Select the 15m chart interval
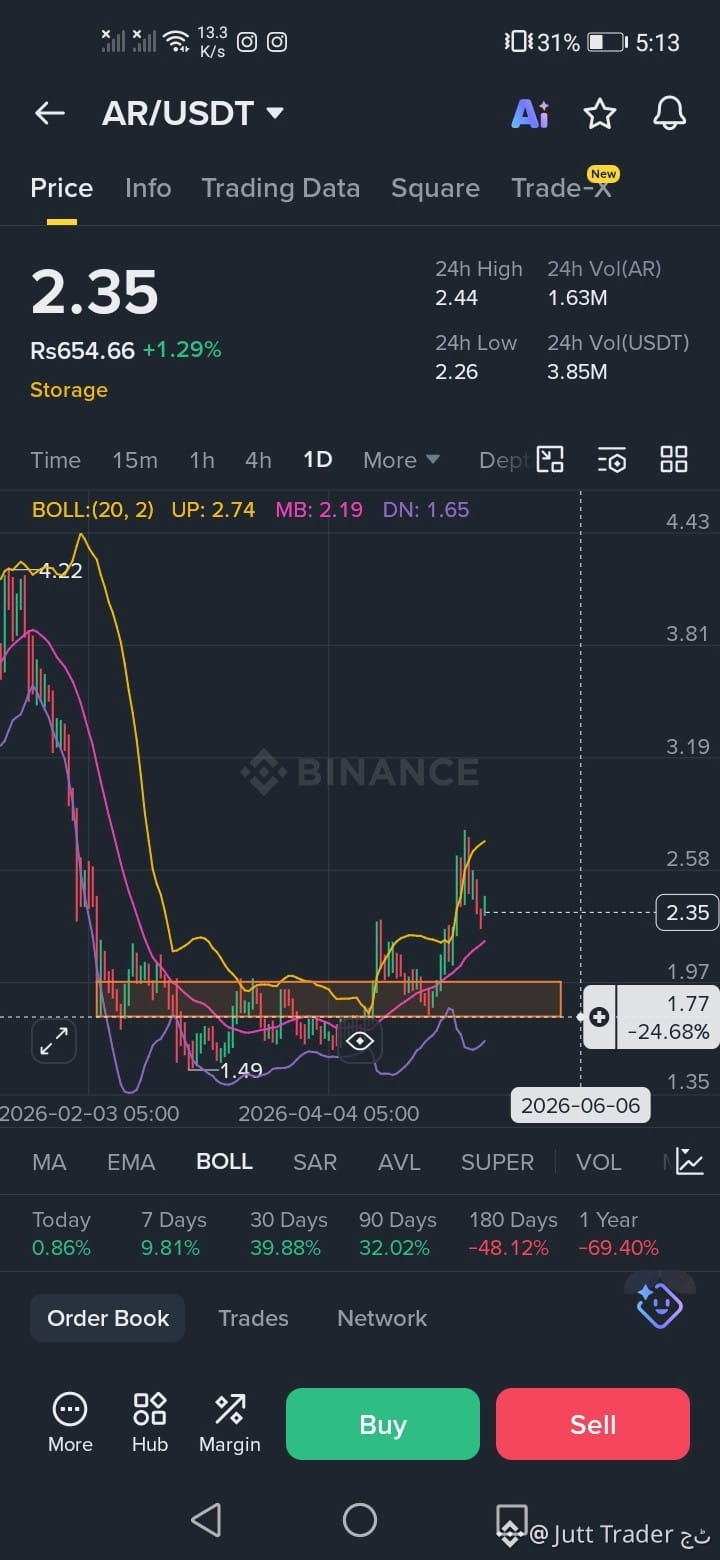 click(135, 460)
